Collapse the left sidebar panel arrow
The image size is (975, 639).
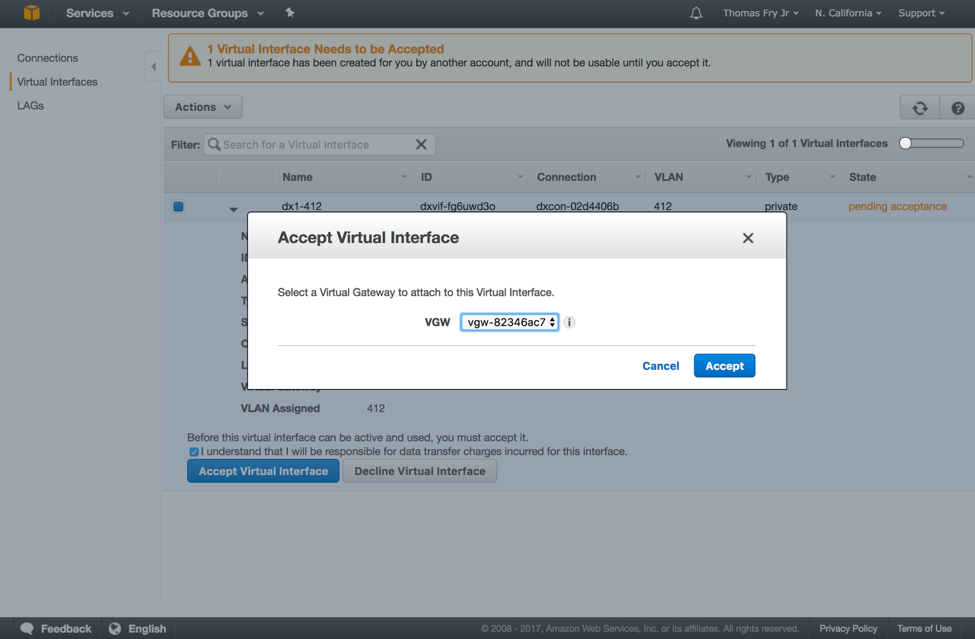(153, 67)
